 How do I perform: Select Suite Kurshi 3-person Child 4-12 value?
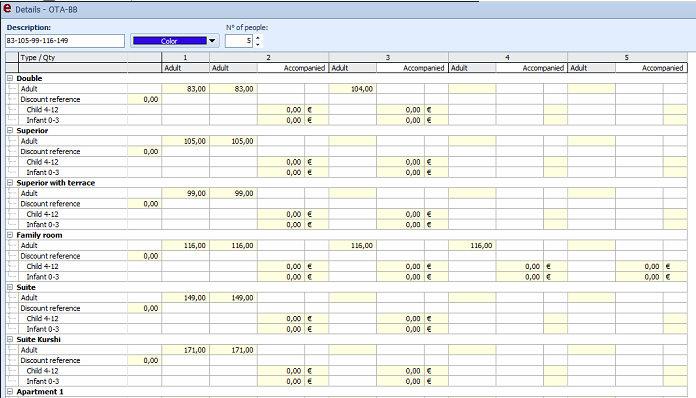[x=400, y=371]
